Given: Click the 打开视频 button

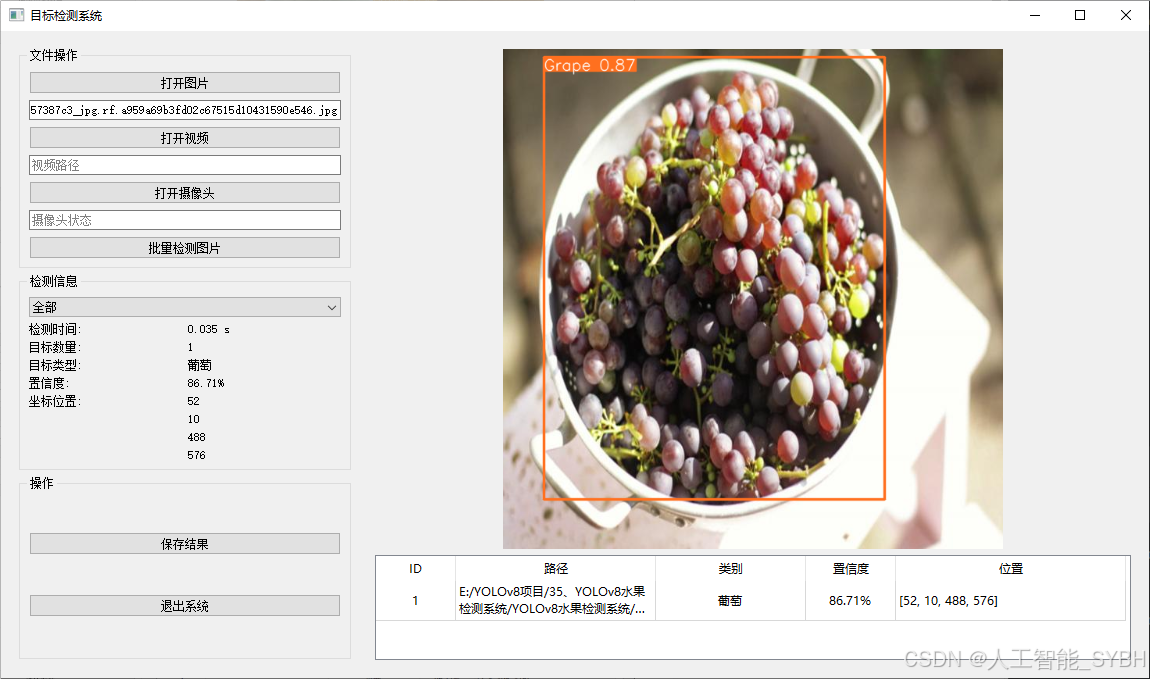Looking at the screenshot, I should [x=185, y=138].
